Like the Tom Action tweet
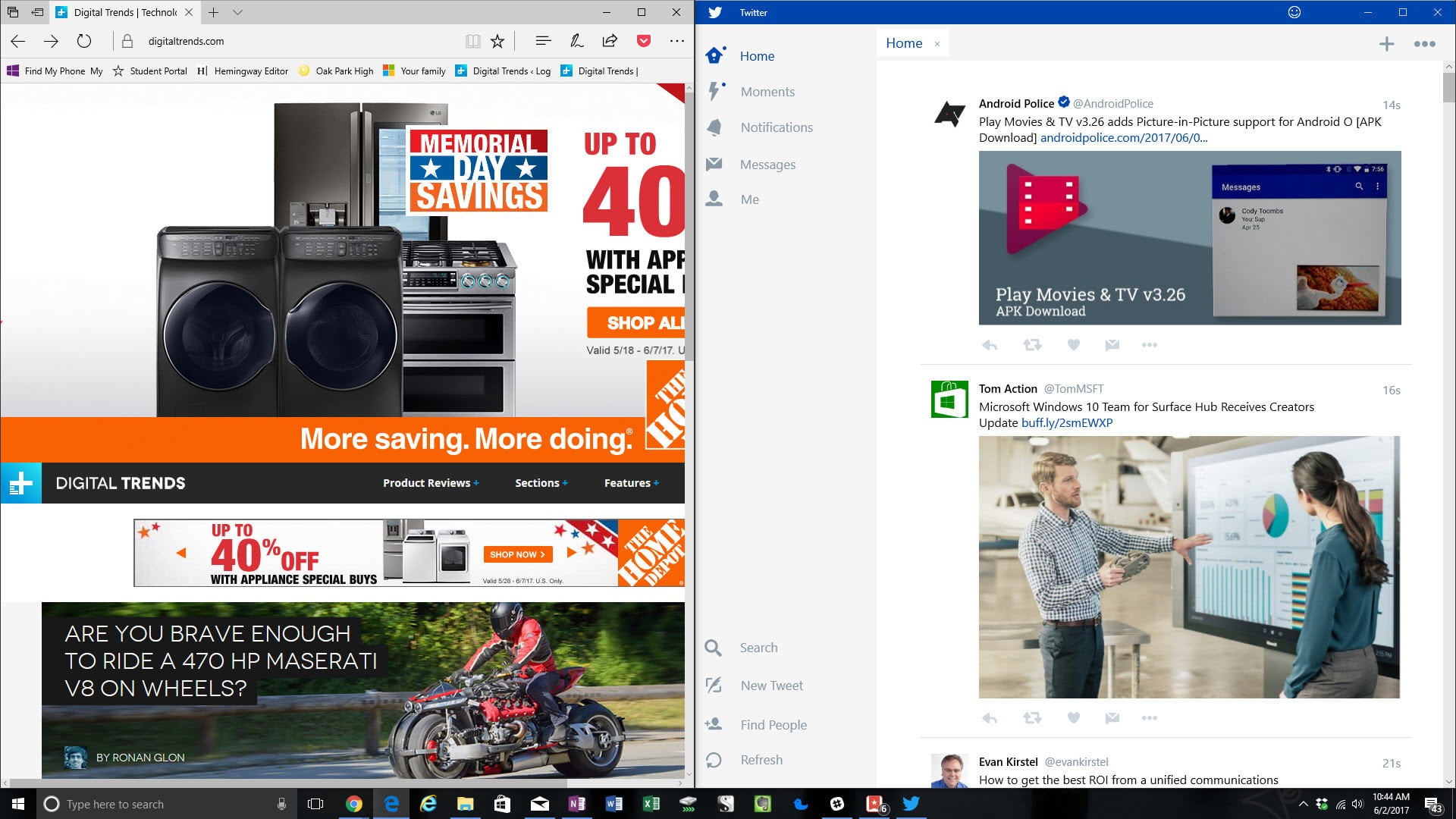The image size is (1456, 819). [1074, 718]
